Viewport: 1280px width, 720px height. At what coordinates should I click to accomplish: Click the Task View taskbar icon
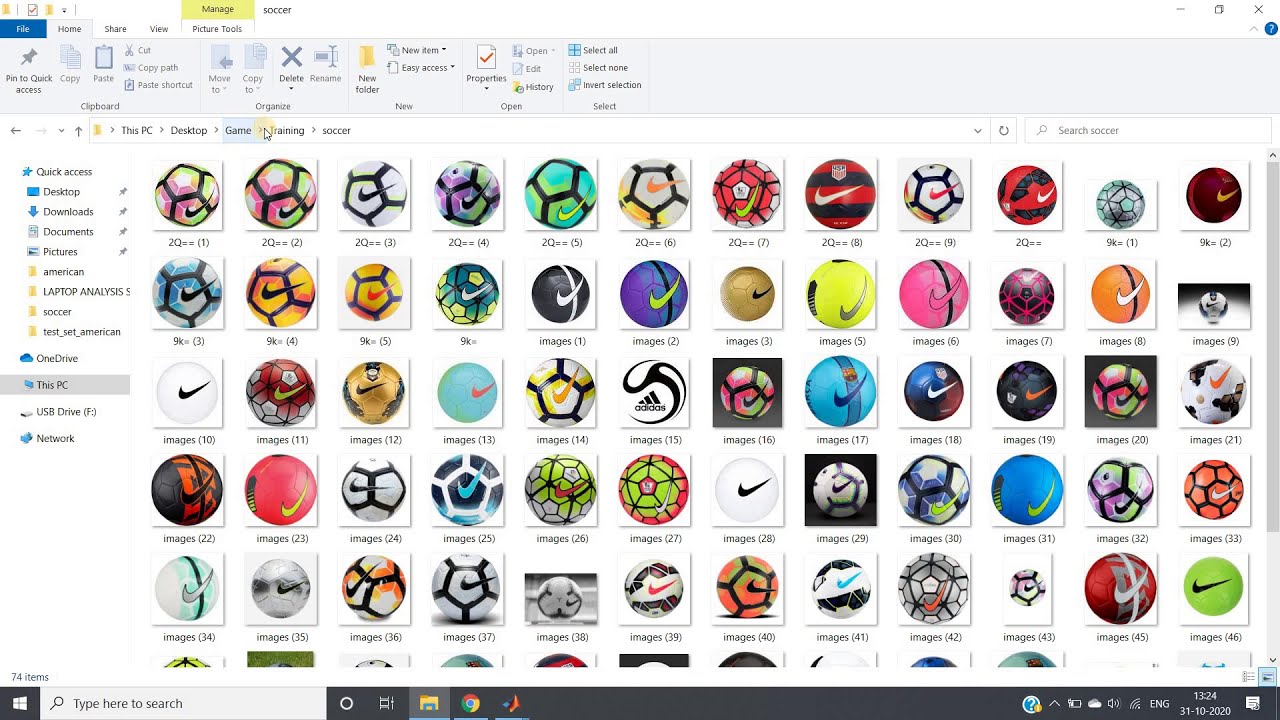click(387, 703)
